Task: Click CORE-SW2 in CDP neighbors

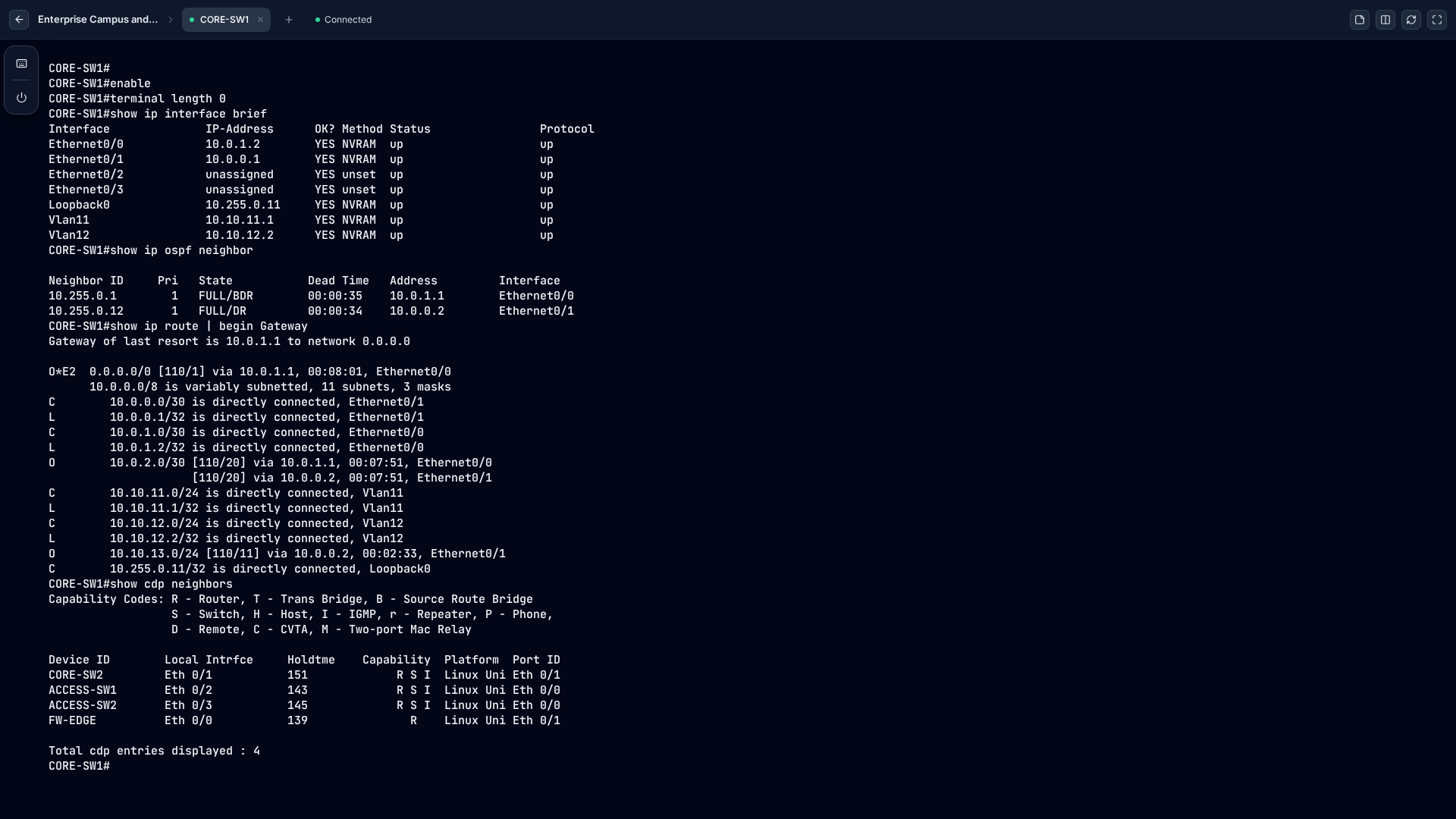Action: [76, 675]
